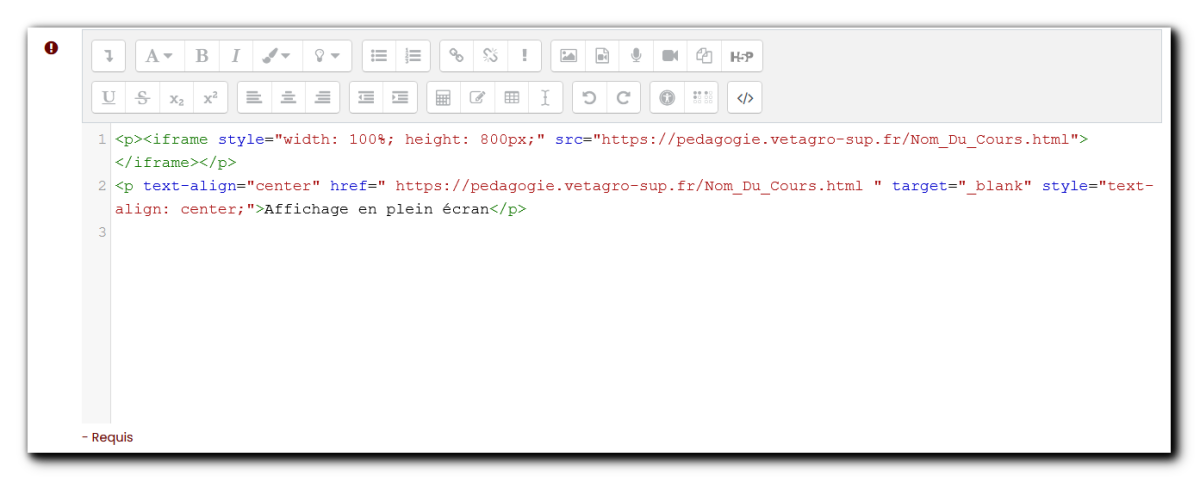Viewport: 1200px width, 482px height.
Task: Click the red required-field warning icon
Action: click(52, 47)
